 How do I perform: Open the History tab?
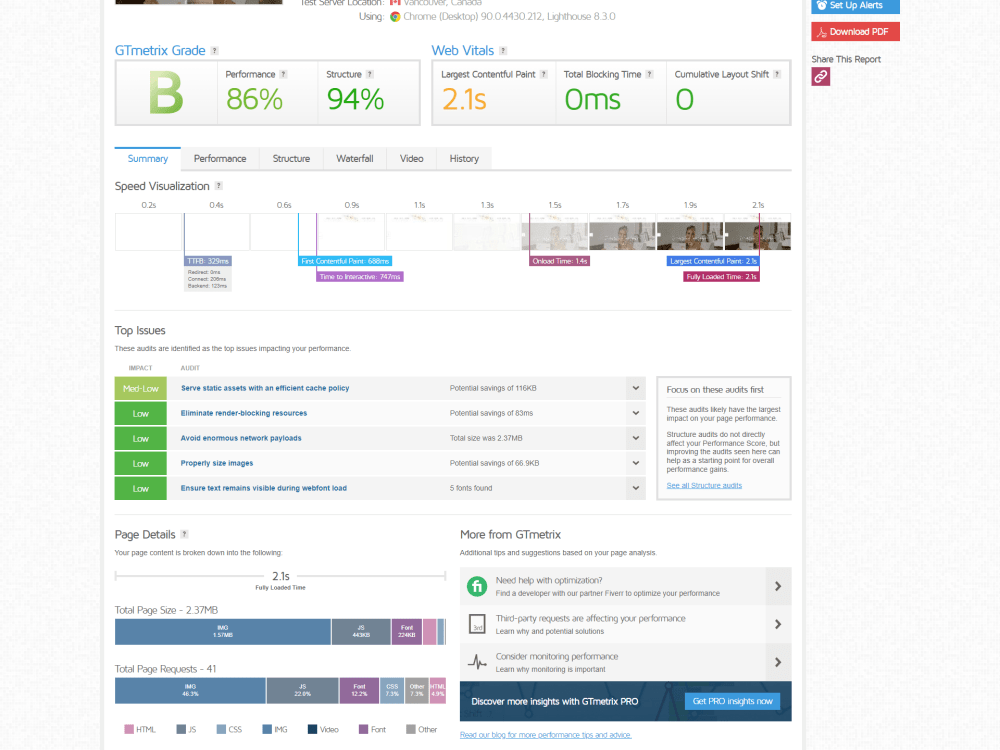[x=464, y=159]
